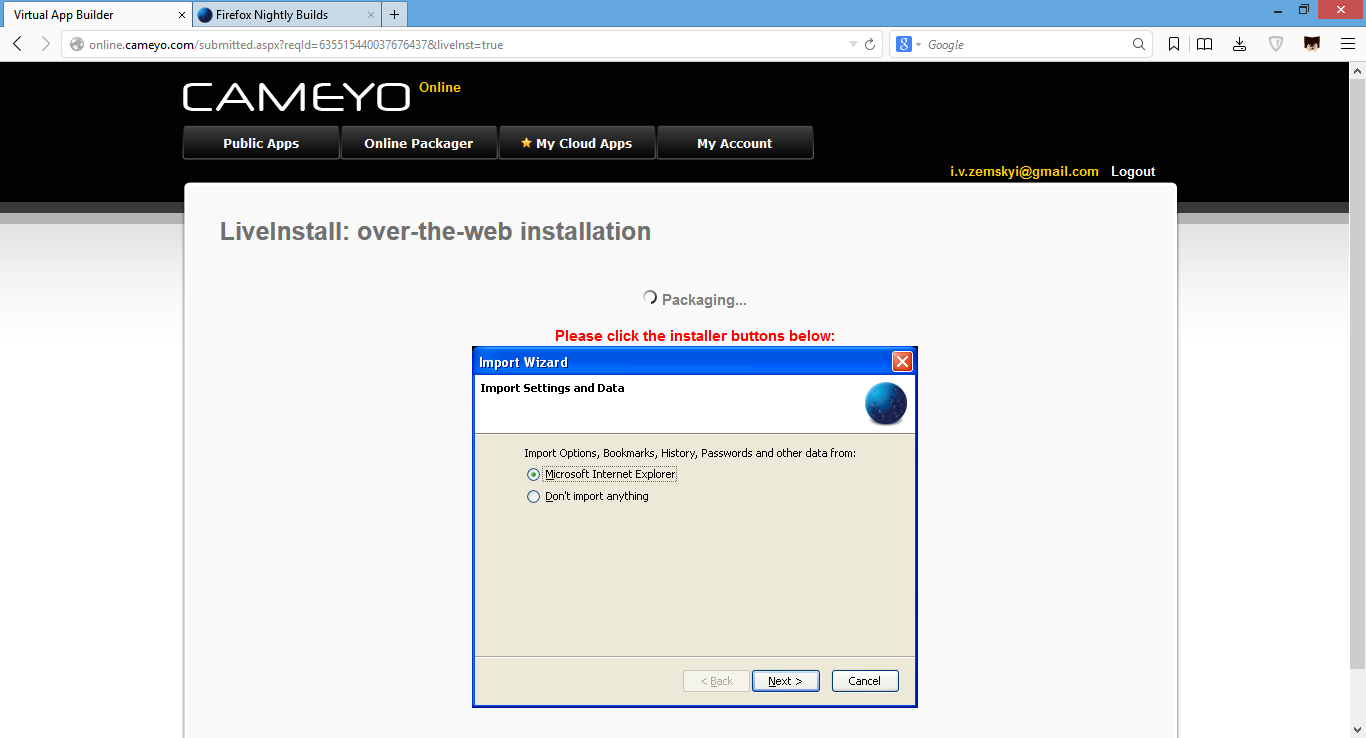
Task: Click the Nightly globe icon in wizard
Action: coord(886,404)
